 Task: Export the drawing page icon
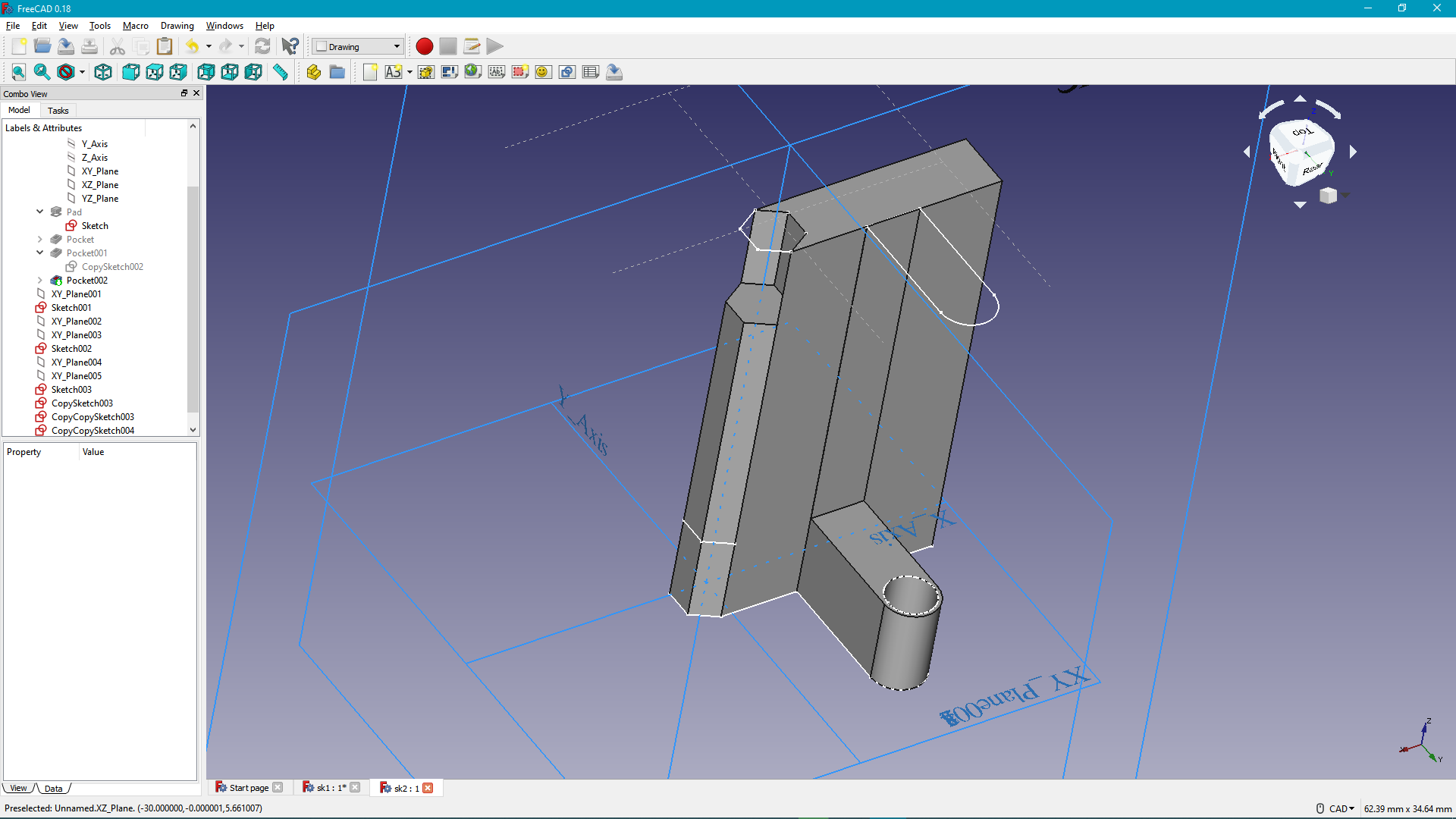pyautogui.click(x=614, y=72)
